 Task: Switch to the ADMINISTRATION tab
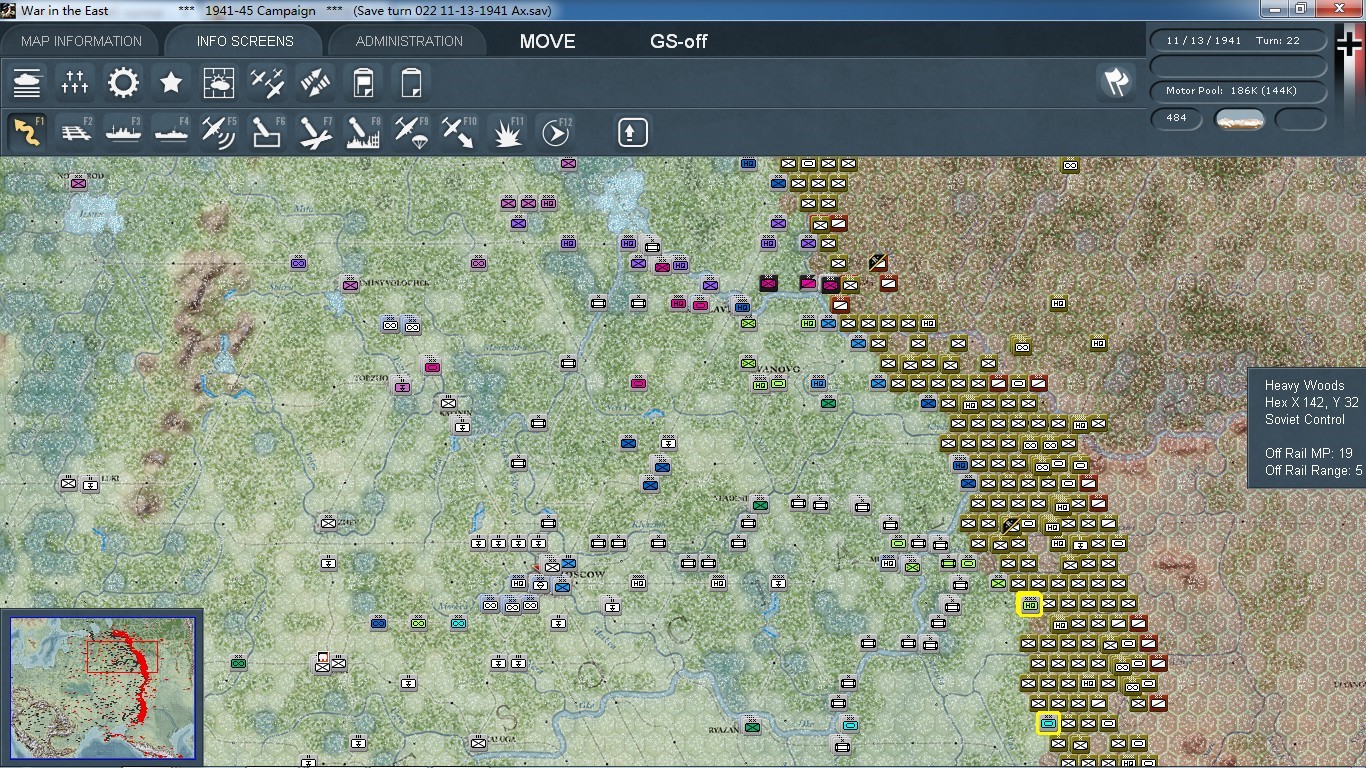(x=409, y=41)
